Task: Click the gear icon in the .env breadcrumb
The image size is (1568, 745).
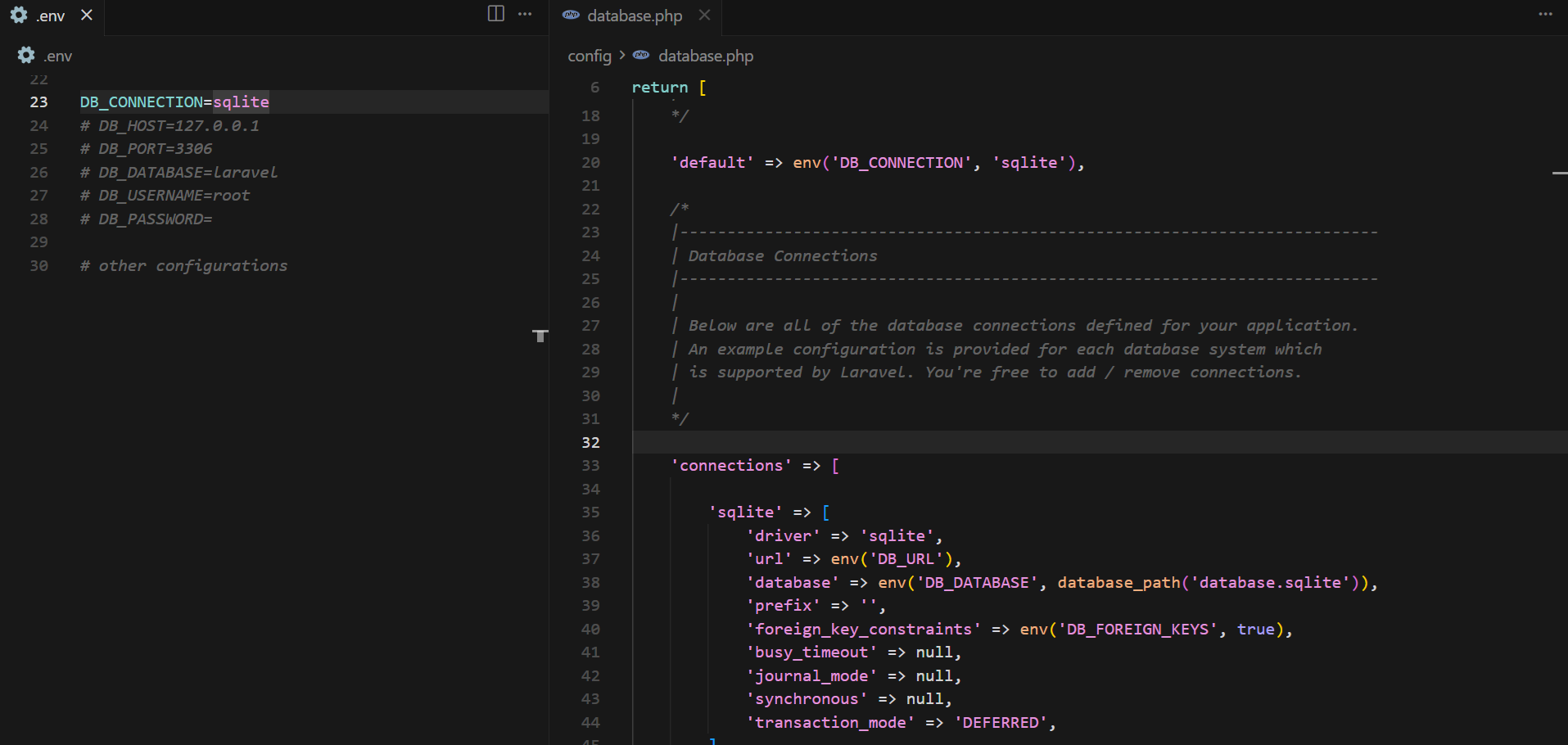Action: (26, 56)
